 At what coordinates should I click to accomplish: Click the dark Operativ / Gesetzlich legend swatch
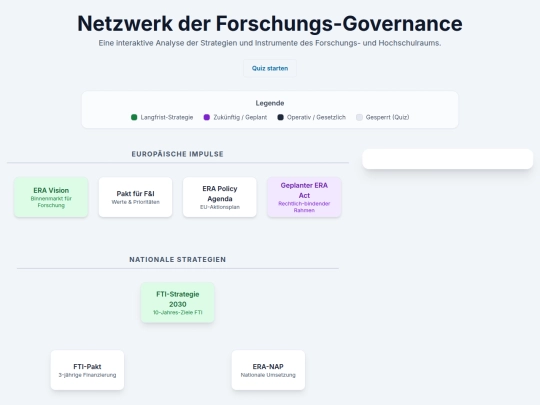(x=280, y=117)
